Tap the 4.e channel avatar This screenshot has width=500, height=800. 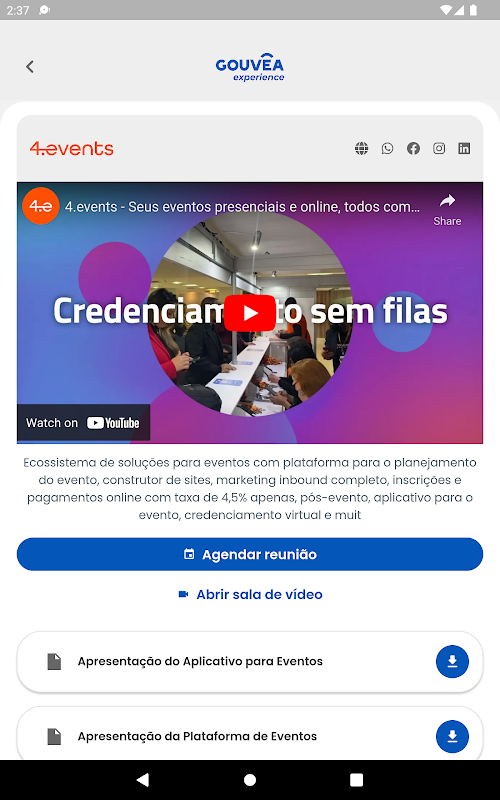click(41, 206)
